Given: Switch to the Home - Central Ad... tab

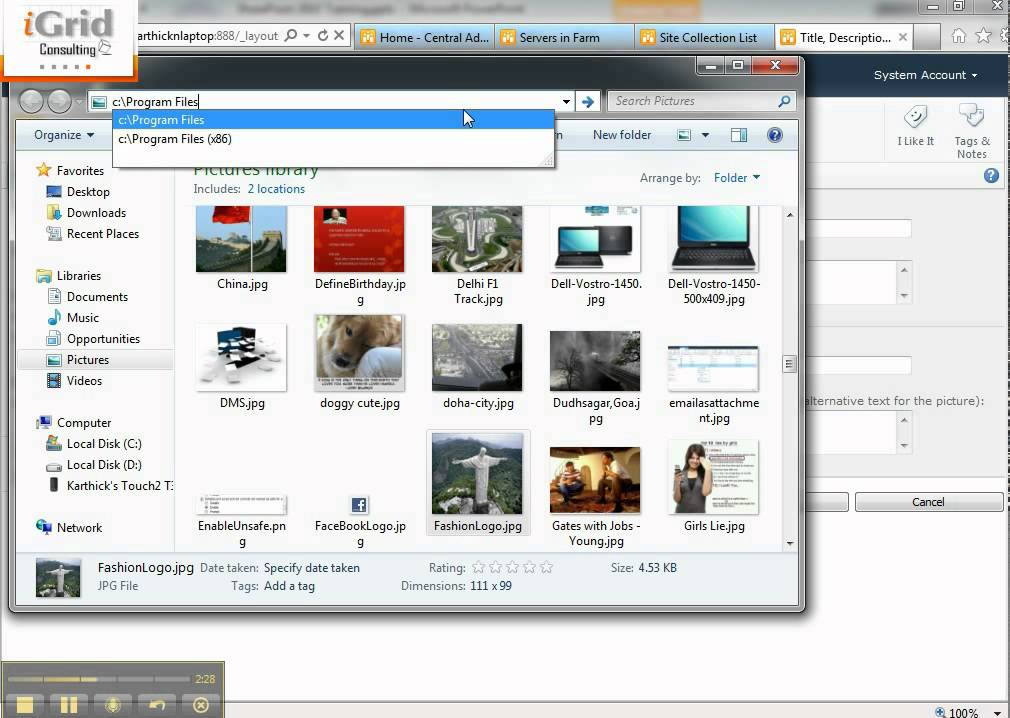Looking at the screenshot, I should coord(424,37).
